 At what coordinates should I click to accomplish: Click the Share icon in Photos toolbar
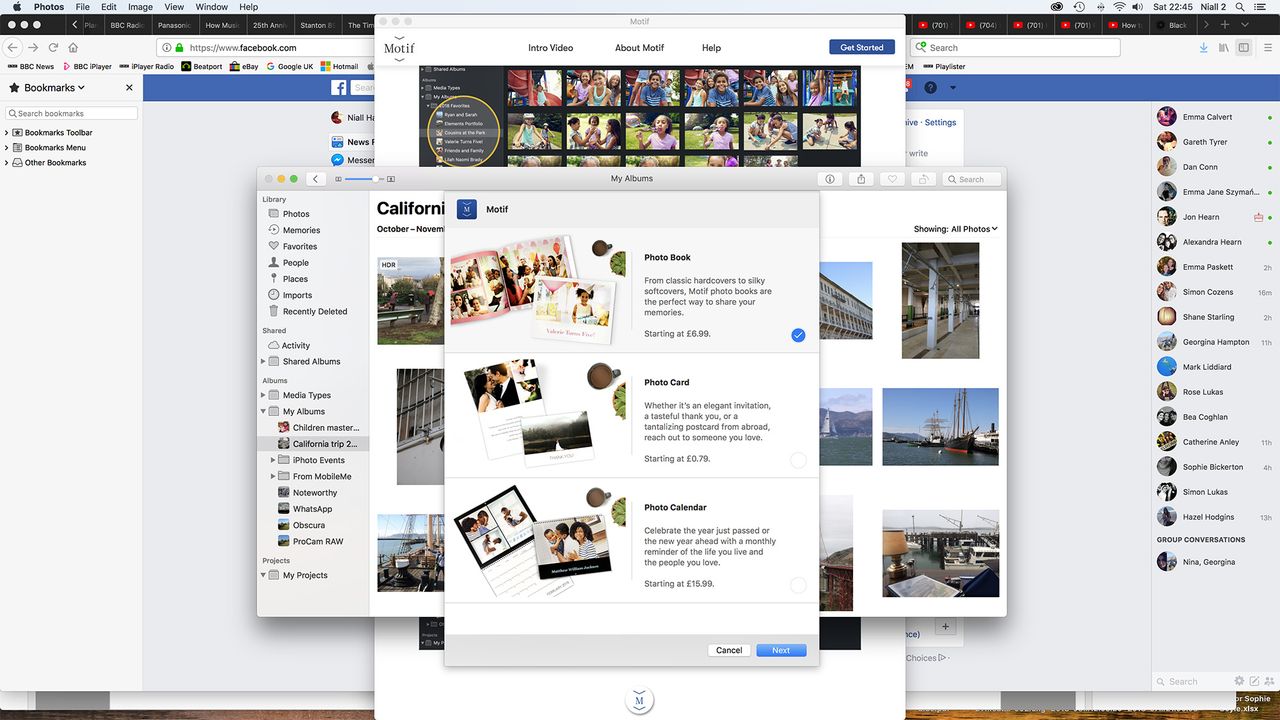pos(861,179)
